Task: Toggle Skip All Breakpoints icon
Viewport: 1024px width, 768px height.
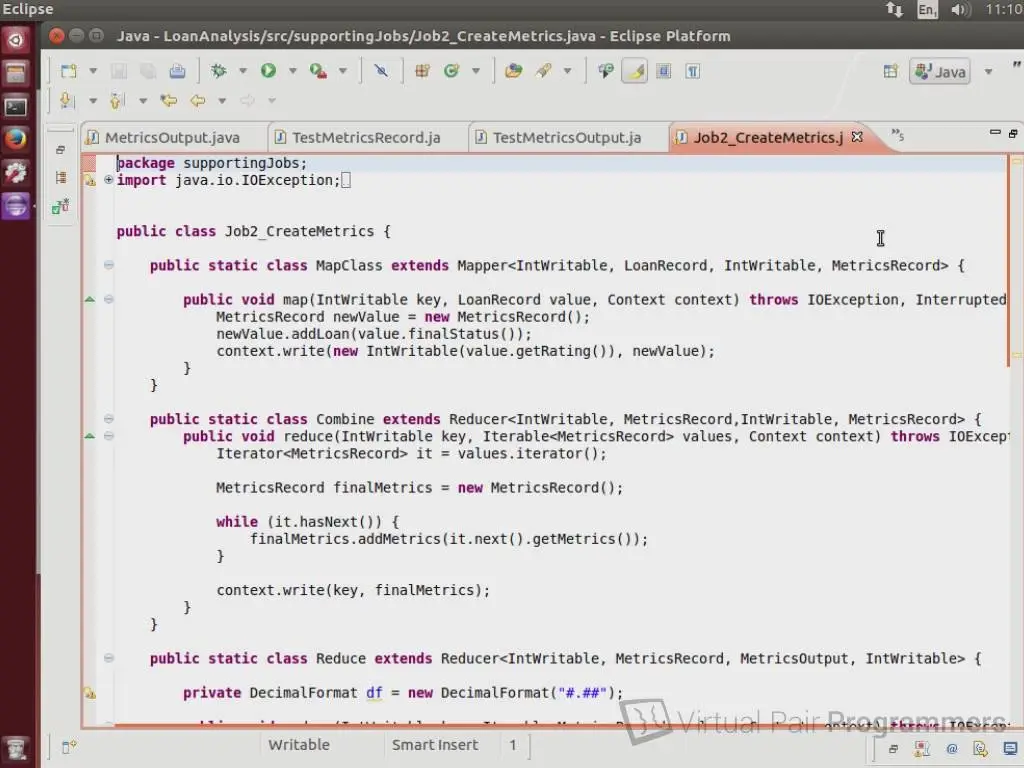Action: pyautogui.click(x=381, y=71)
